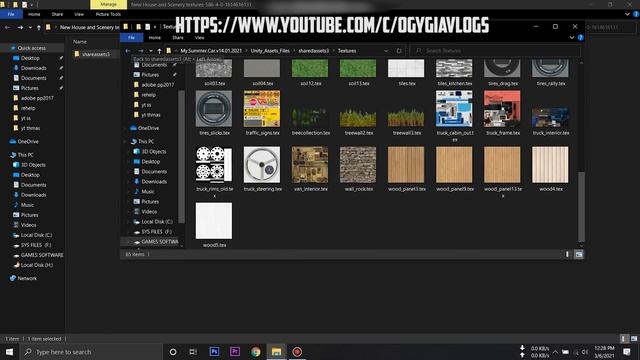This screenshot has width=640, height=360.
Task: Switch Textures window to details view
Action: click(567, 254)
